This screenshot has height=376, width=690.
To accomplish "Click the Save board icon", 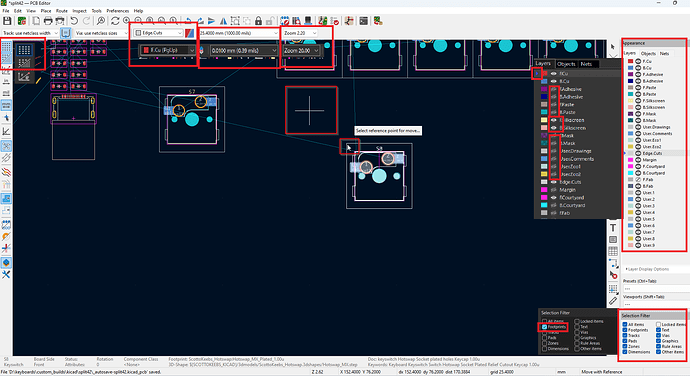I will [7, 21].
